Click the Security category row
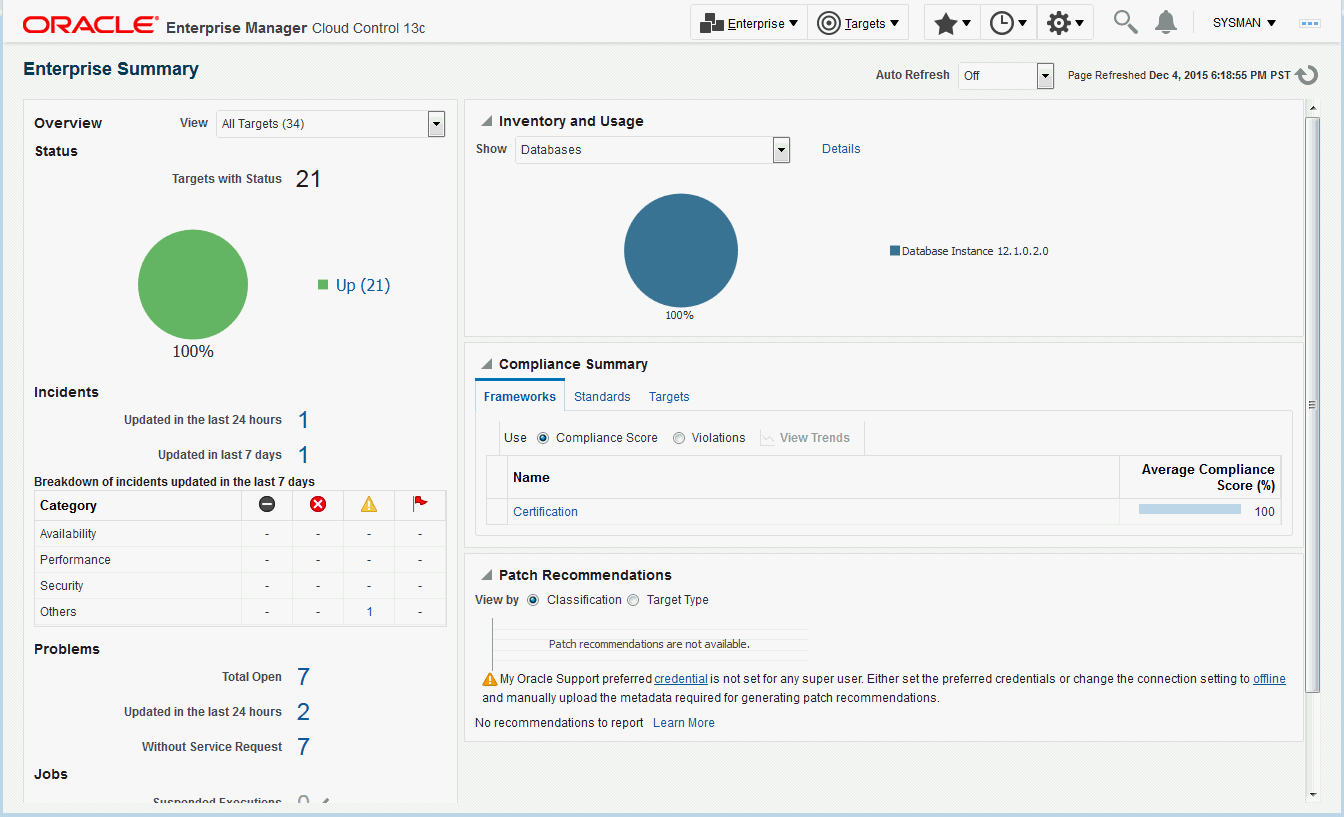 click(x=240, y=586)
